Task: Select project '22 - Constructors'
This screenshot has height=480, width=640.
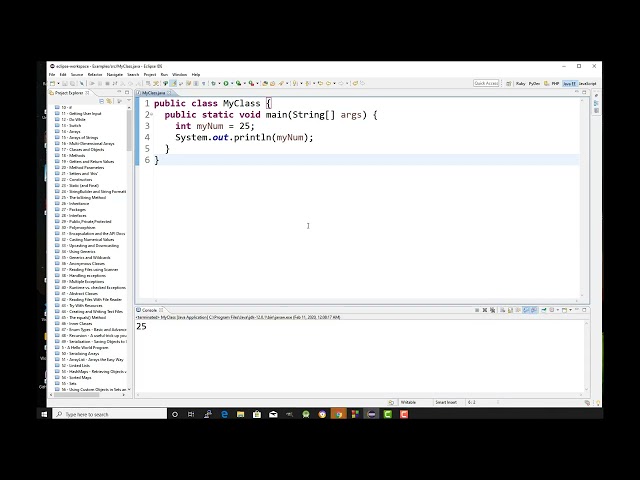Action: [x=77, y=180]
